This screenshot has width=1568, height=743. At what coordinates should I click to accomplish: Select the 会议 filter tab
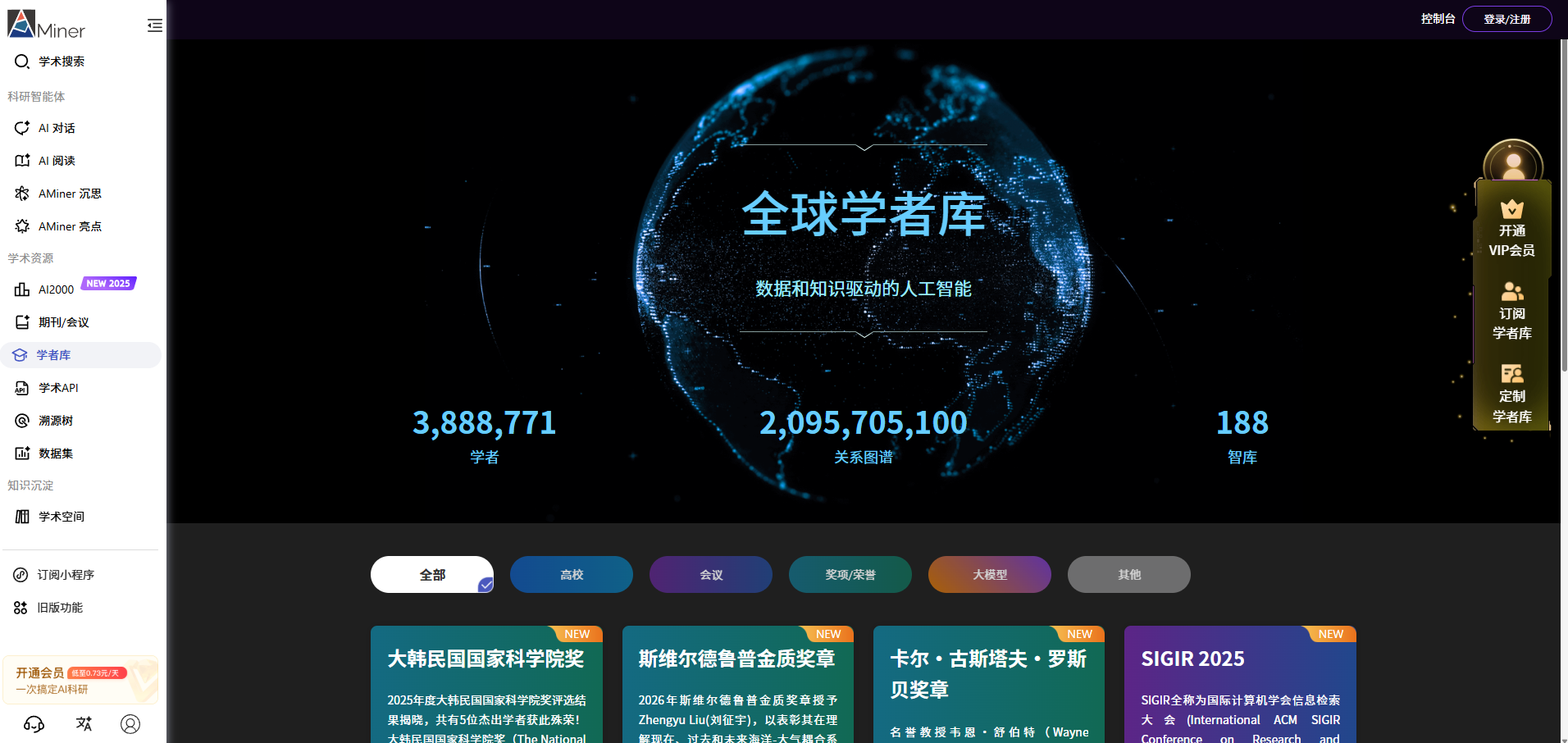(711, 575)
